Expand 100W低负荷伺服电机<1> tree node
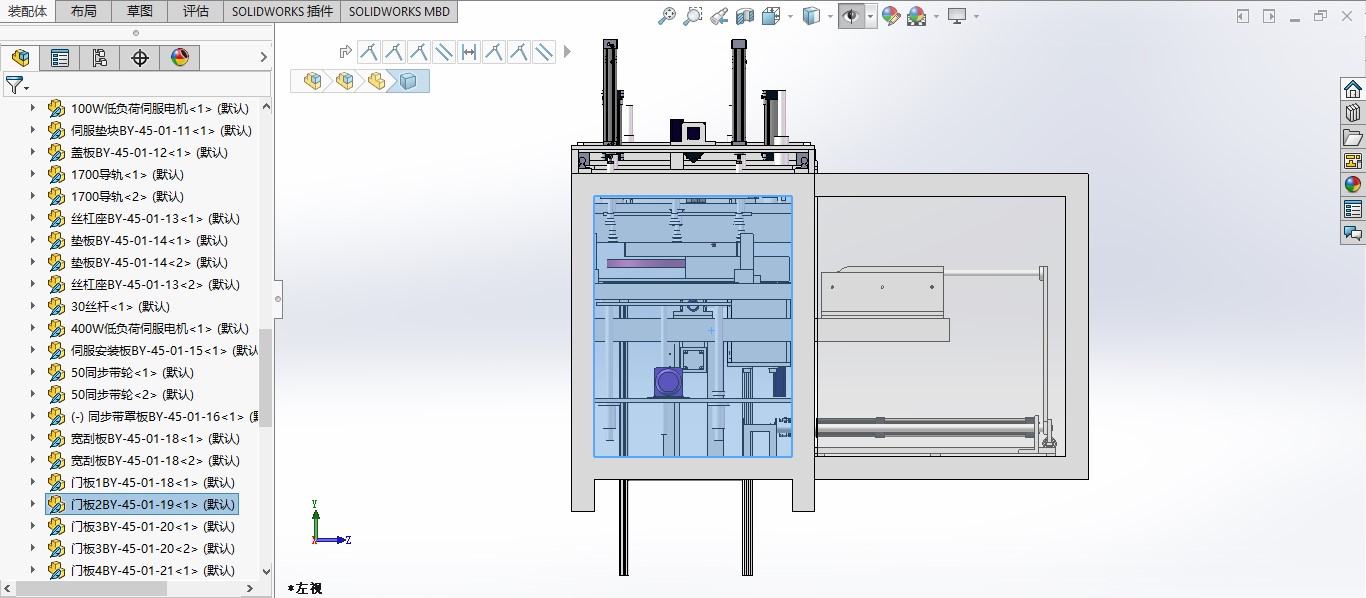Viewport: 1366px width, 598px height. click(x=32, y=108)
